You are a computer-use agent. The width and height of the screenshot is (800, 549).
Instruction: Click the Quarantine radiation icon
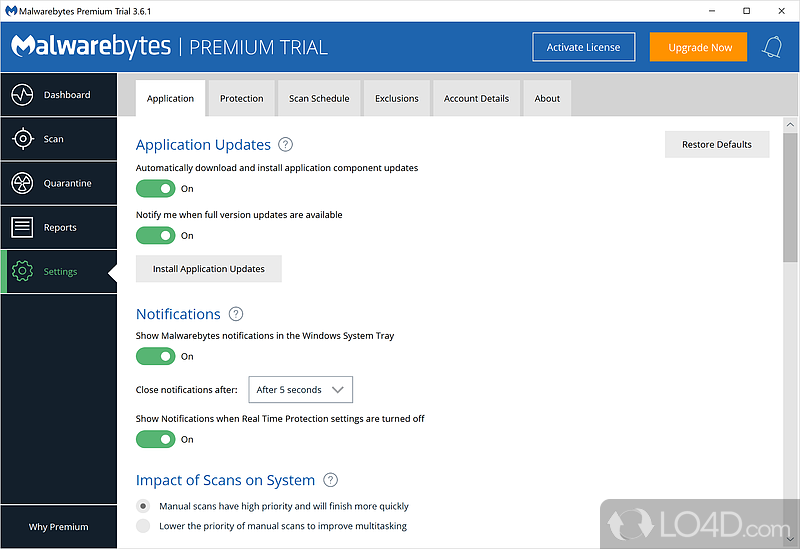22,183
